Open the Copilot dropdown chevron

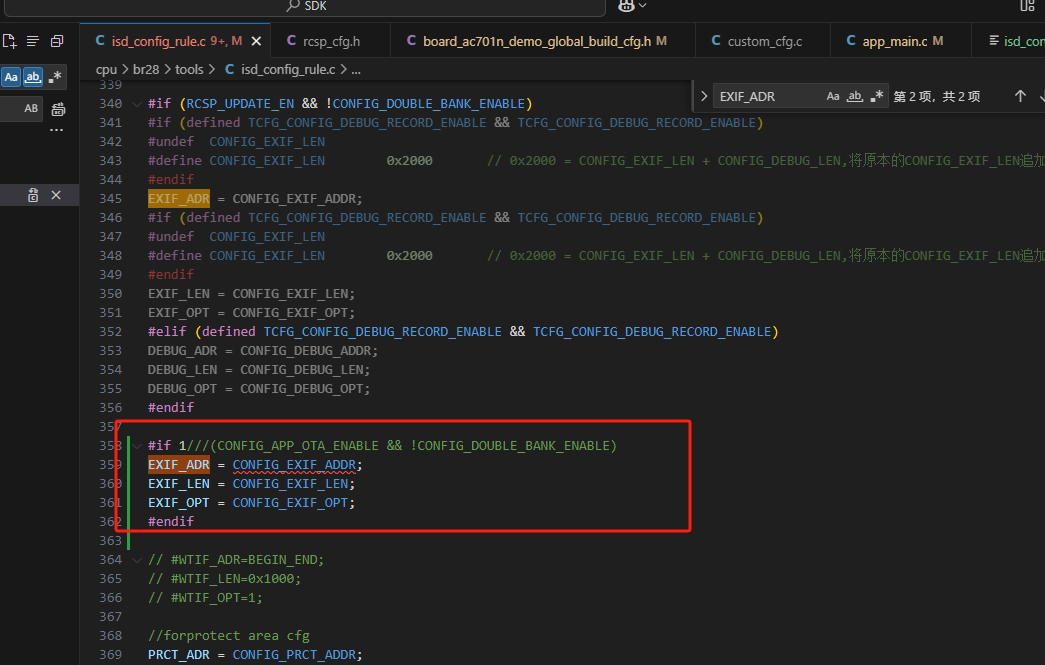(642, 5)
